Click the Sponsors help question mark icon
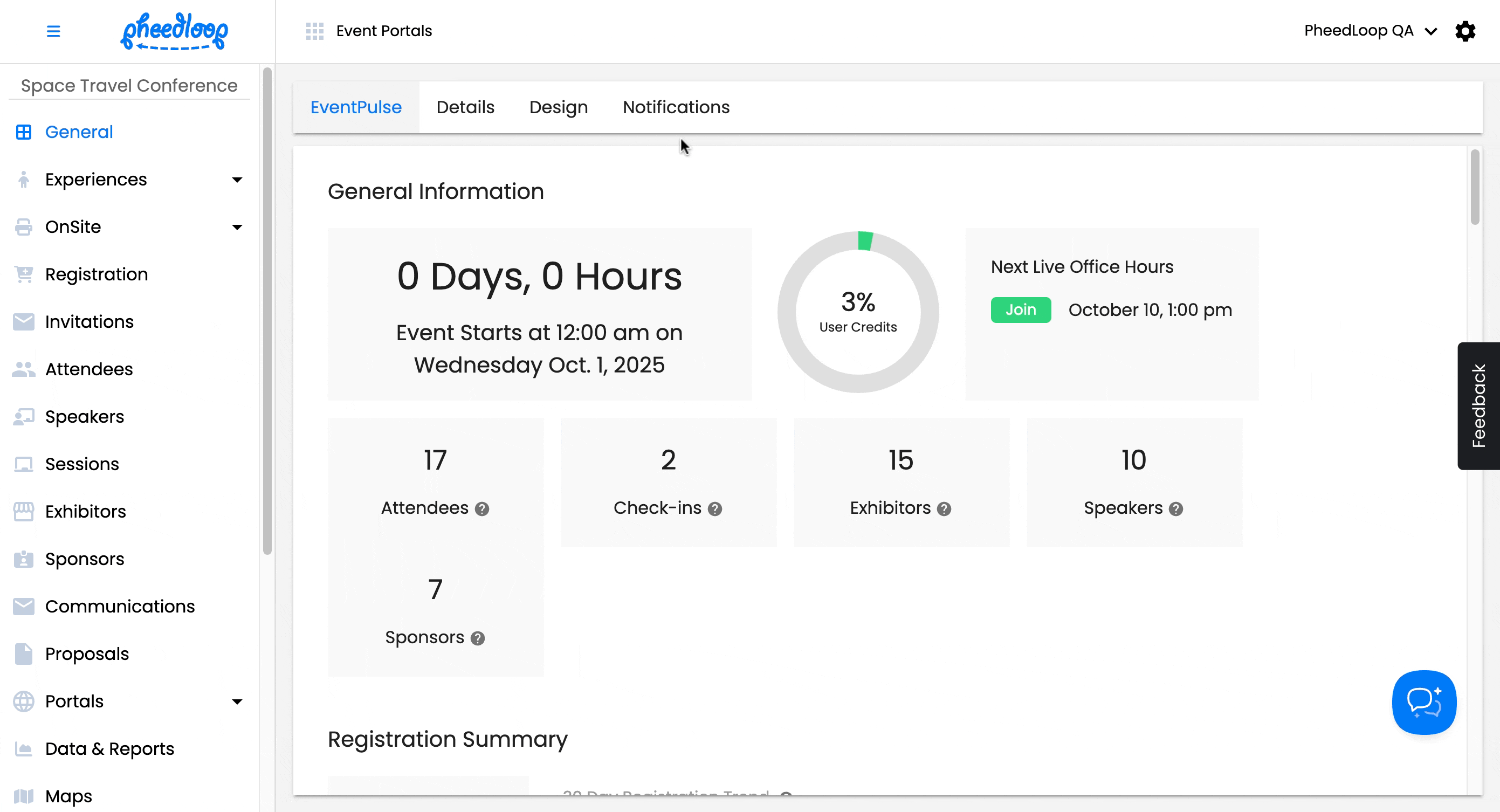The width and height of the screenshot is (1500, 812). point(478,638)
